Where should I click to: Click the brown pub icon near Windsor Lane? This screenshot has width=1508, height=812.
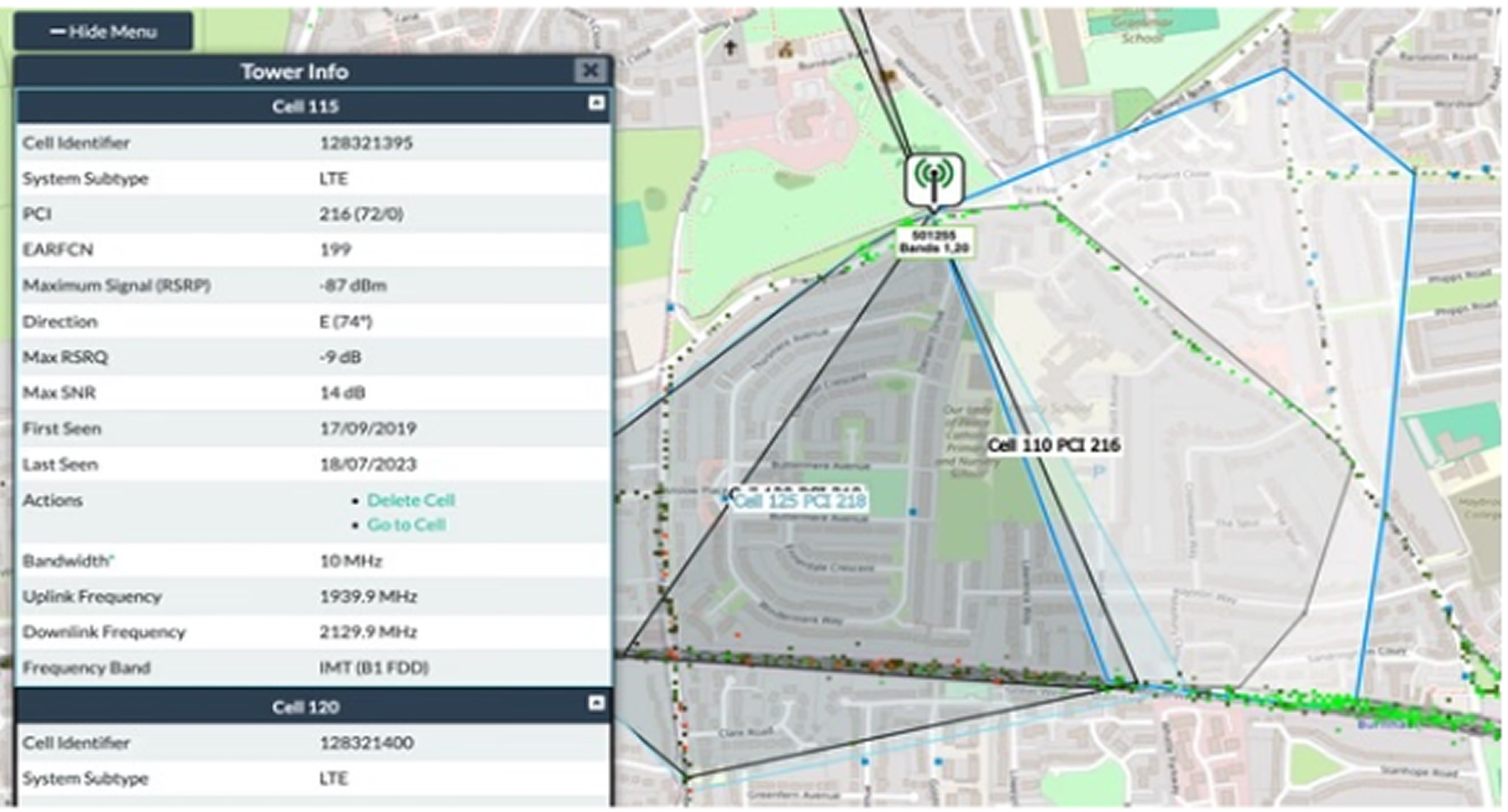click(x=889, y=76)
